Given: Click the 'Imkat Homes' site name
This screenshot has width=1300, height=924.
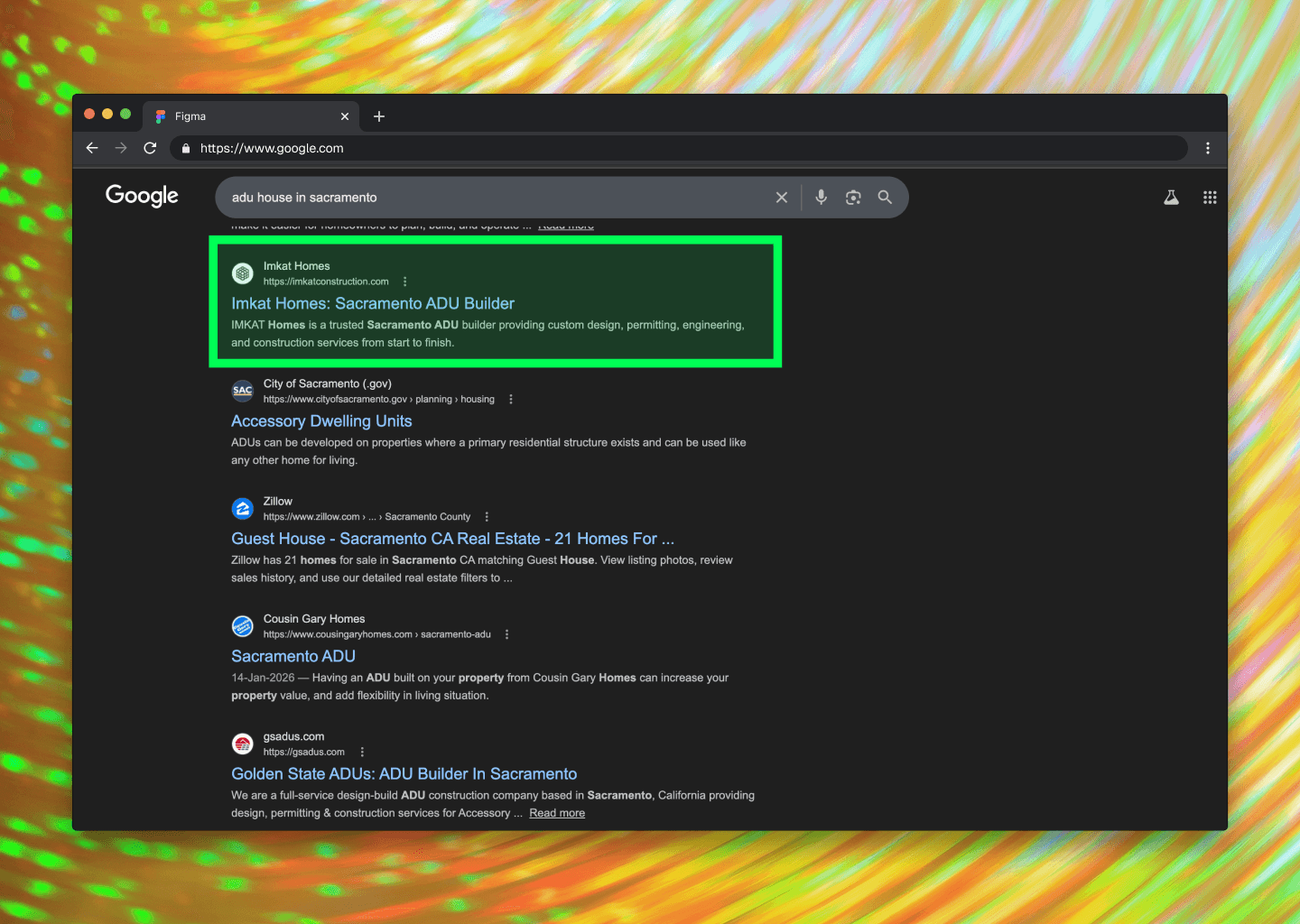Looking at the screenshot, I should tap(296, 266).
